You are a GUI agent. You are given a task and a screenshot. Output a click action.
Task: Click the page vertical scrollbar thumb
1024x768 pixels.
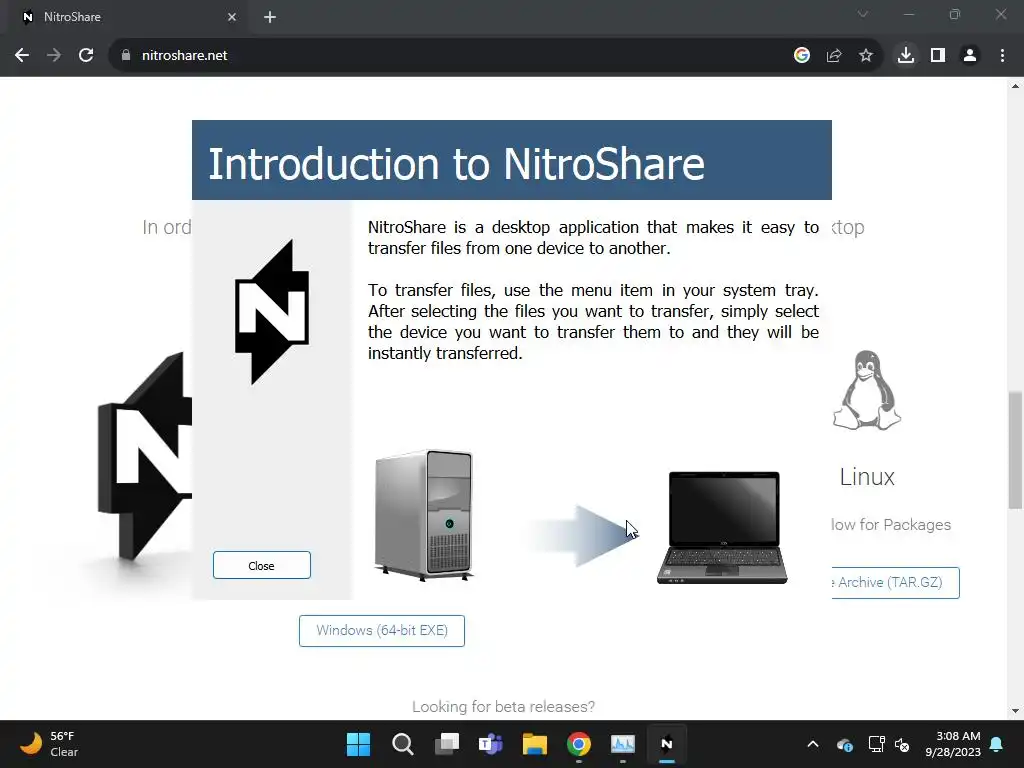1016,449
